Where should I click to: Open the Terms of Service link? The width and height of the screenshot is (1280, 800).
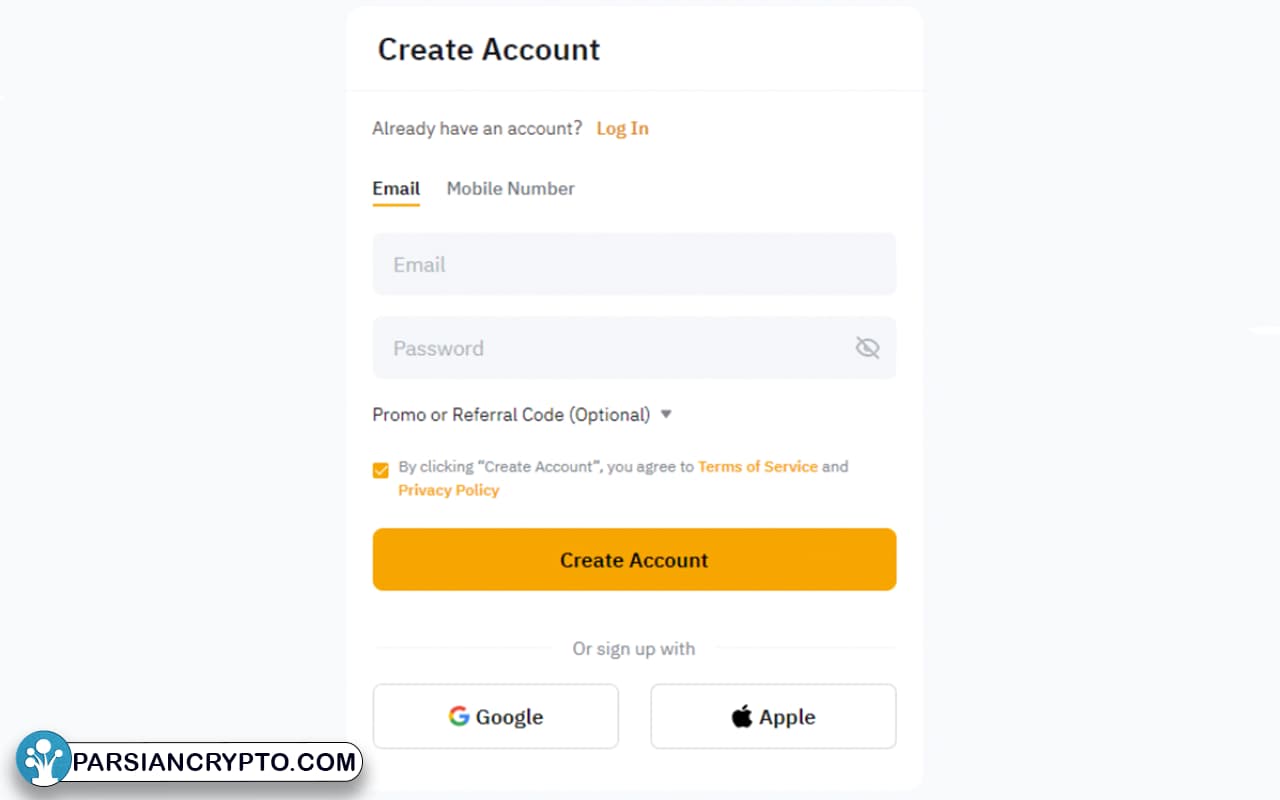(x=757, y=466)
